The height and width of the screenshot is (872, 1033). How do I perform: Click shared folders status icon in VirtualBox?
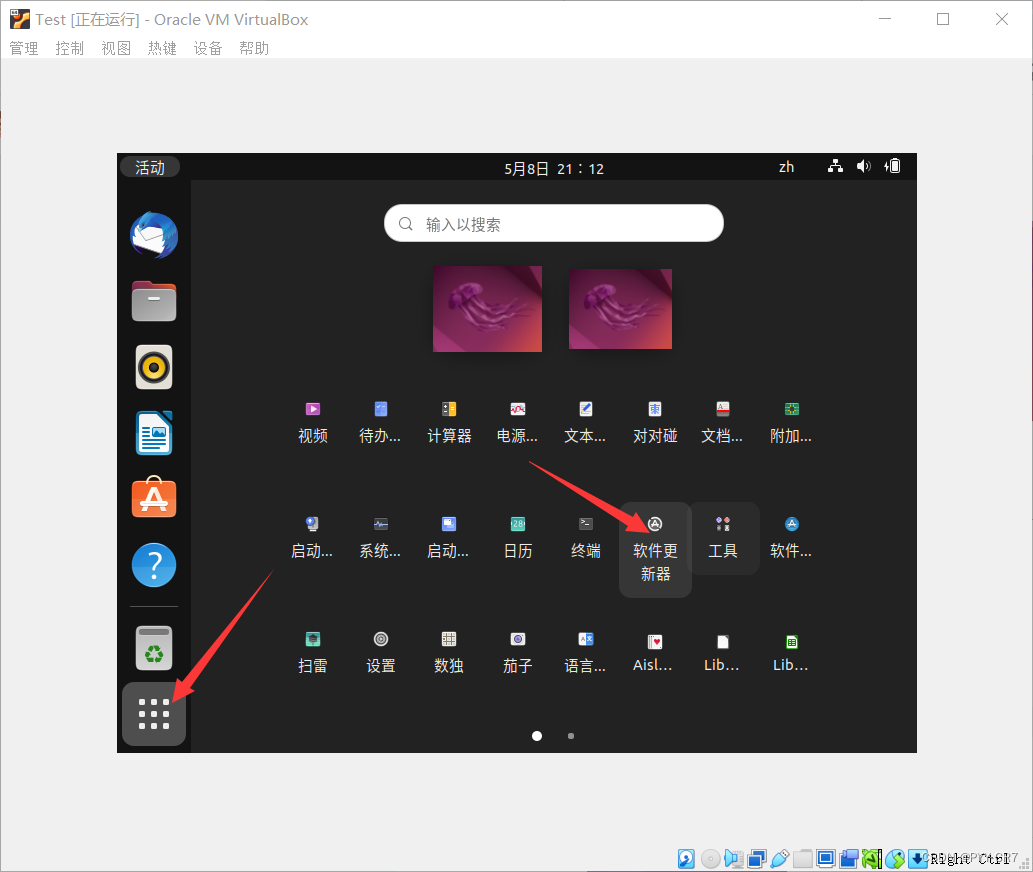802,859
